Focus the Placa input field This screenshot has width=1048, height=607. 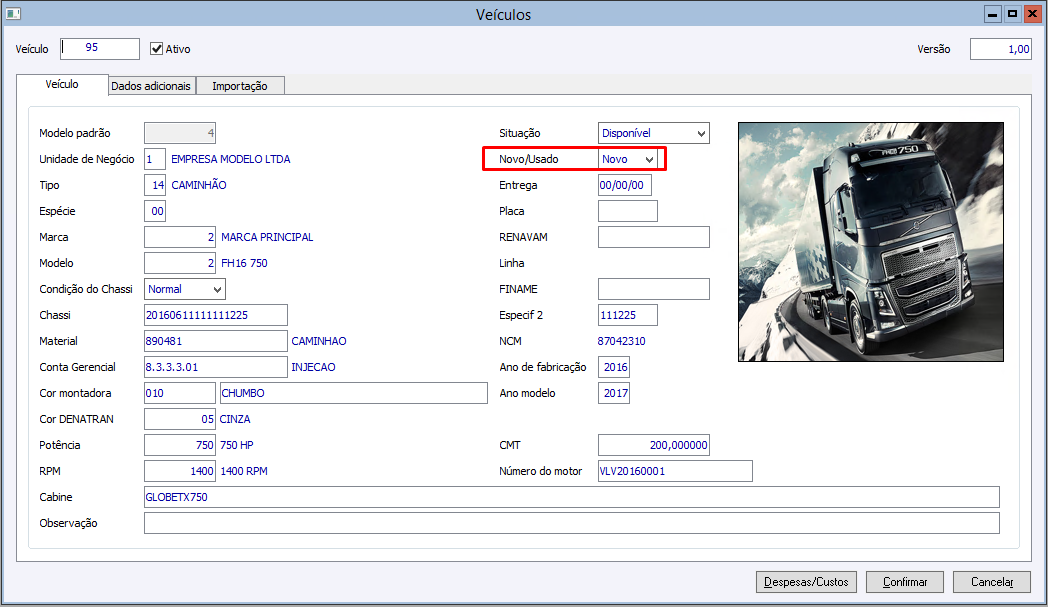tap(628, 211)
